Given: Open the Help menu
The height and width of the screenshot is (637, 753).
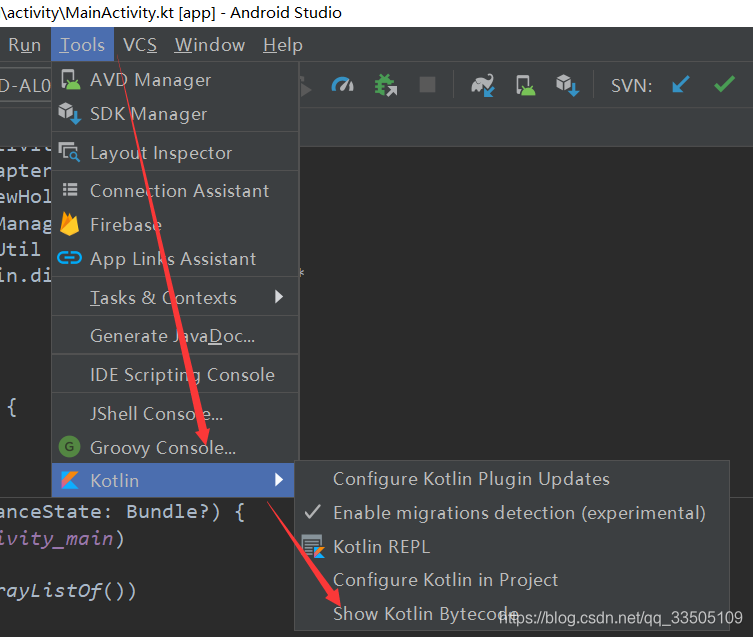Looking at the screenshot, I should click(282, 45).
